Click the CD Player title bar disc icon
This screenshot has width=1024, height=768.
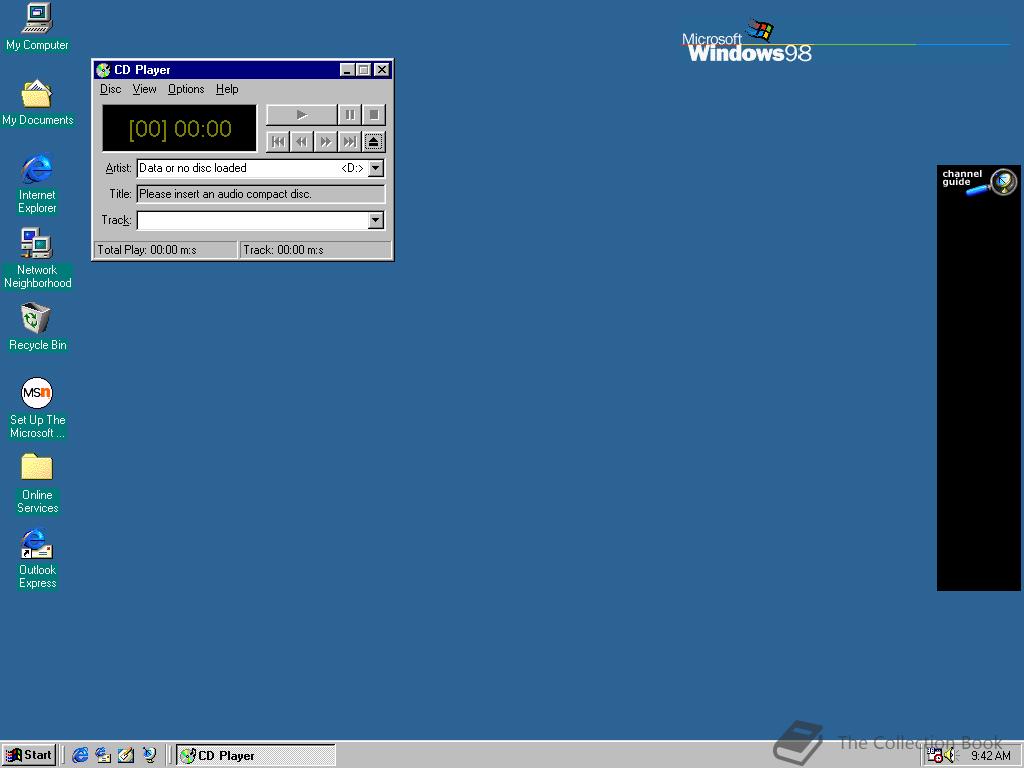click(x=103, y=70)
